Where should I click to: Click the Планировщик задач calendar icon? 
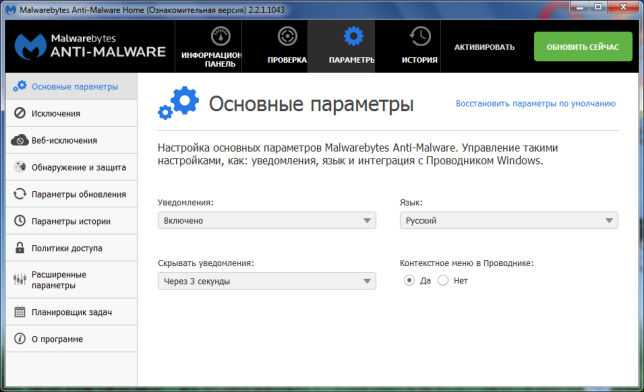[x=20, y=312]
